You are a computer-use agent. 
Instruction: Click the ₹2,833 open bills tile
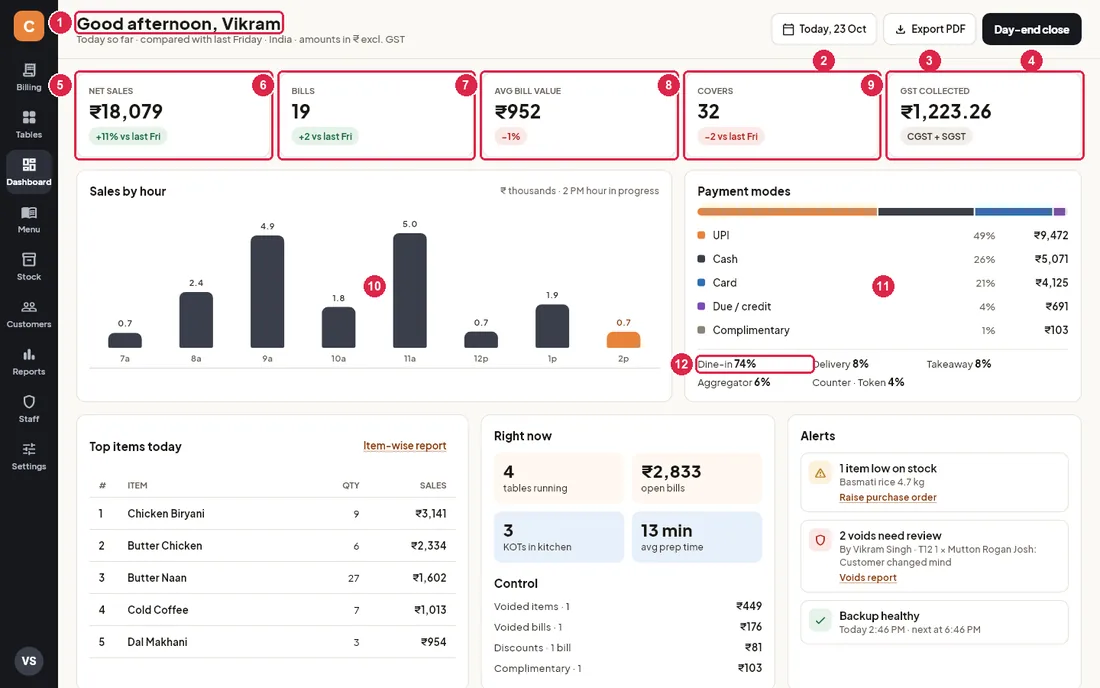point(697,478)
